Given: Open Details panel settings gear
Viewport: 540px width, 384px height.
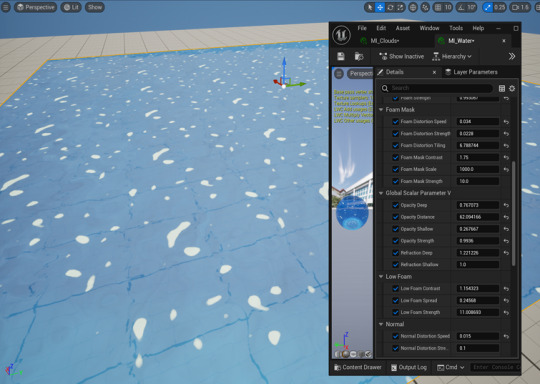Looking at the screenshot, I should click(512, 89).
